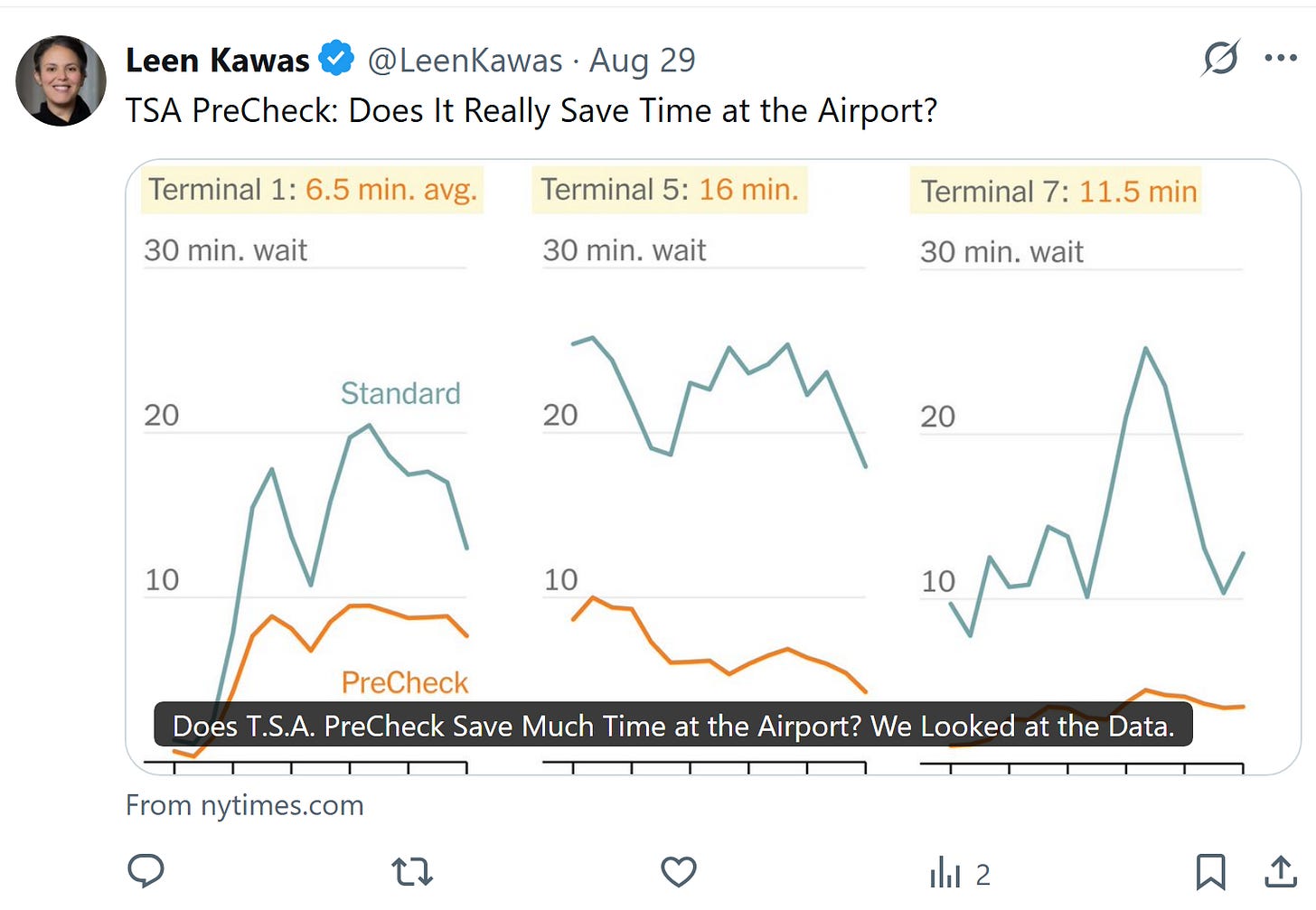The image size is (1316, 910).
Task: Open the share upload icon
Action: (1280, 872)
